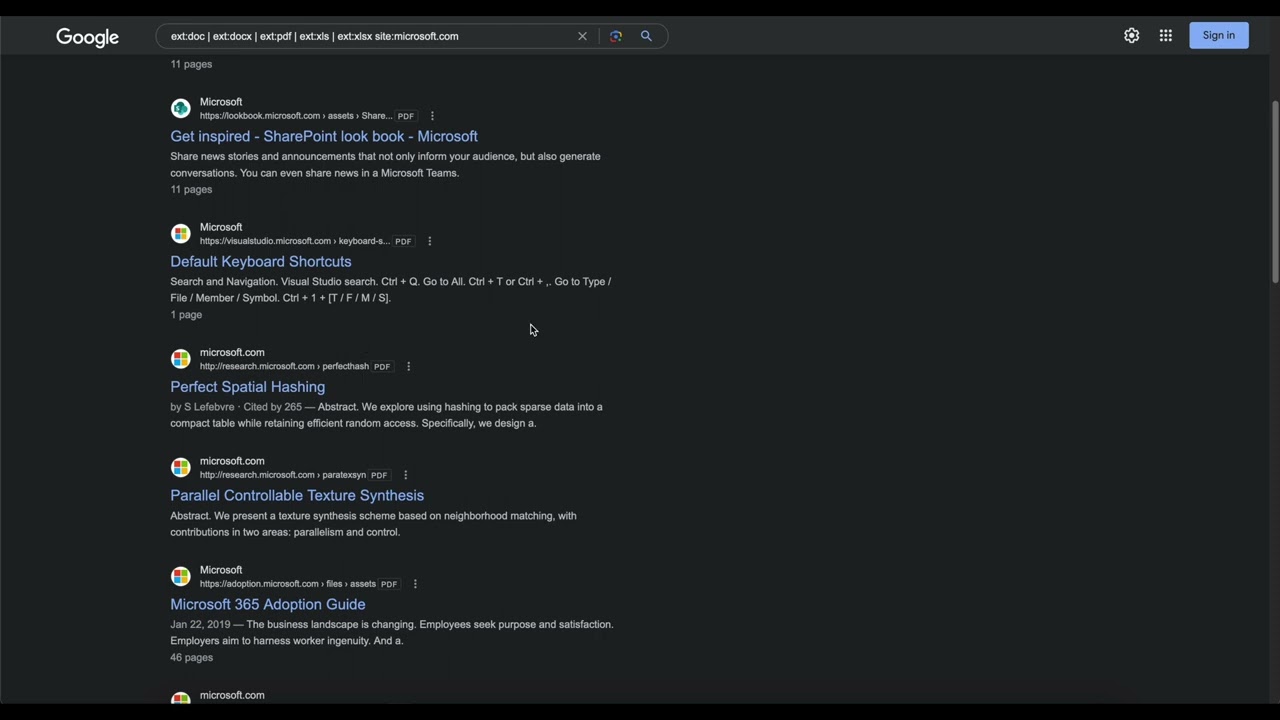Click the Microsoft favicon of the Visual Studio result
Image resolution: width=1280 pixels, height=720 pixels.
tap(180, 233)
